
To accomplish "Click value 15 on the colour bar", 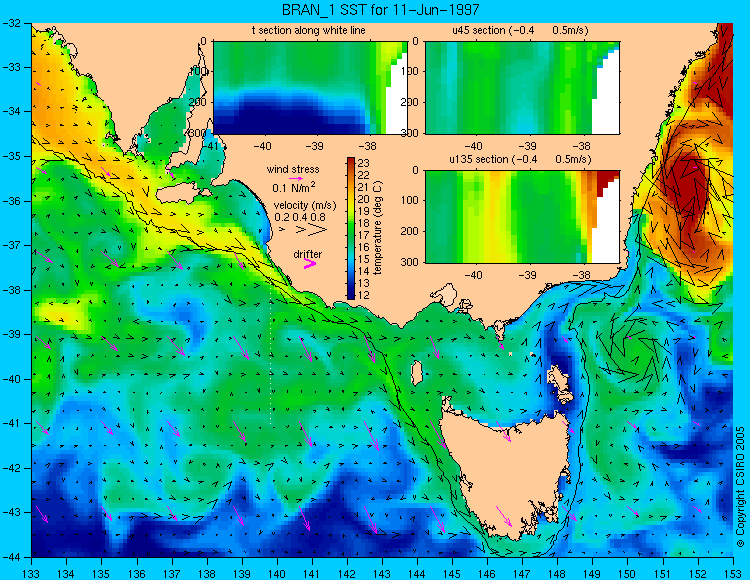I will tap(364, 259).
